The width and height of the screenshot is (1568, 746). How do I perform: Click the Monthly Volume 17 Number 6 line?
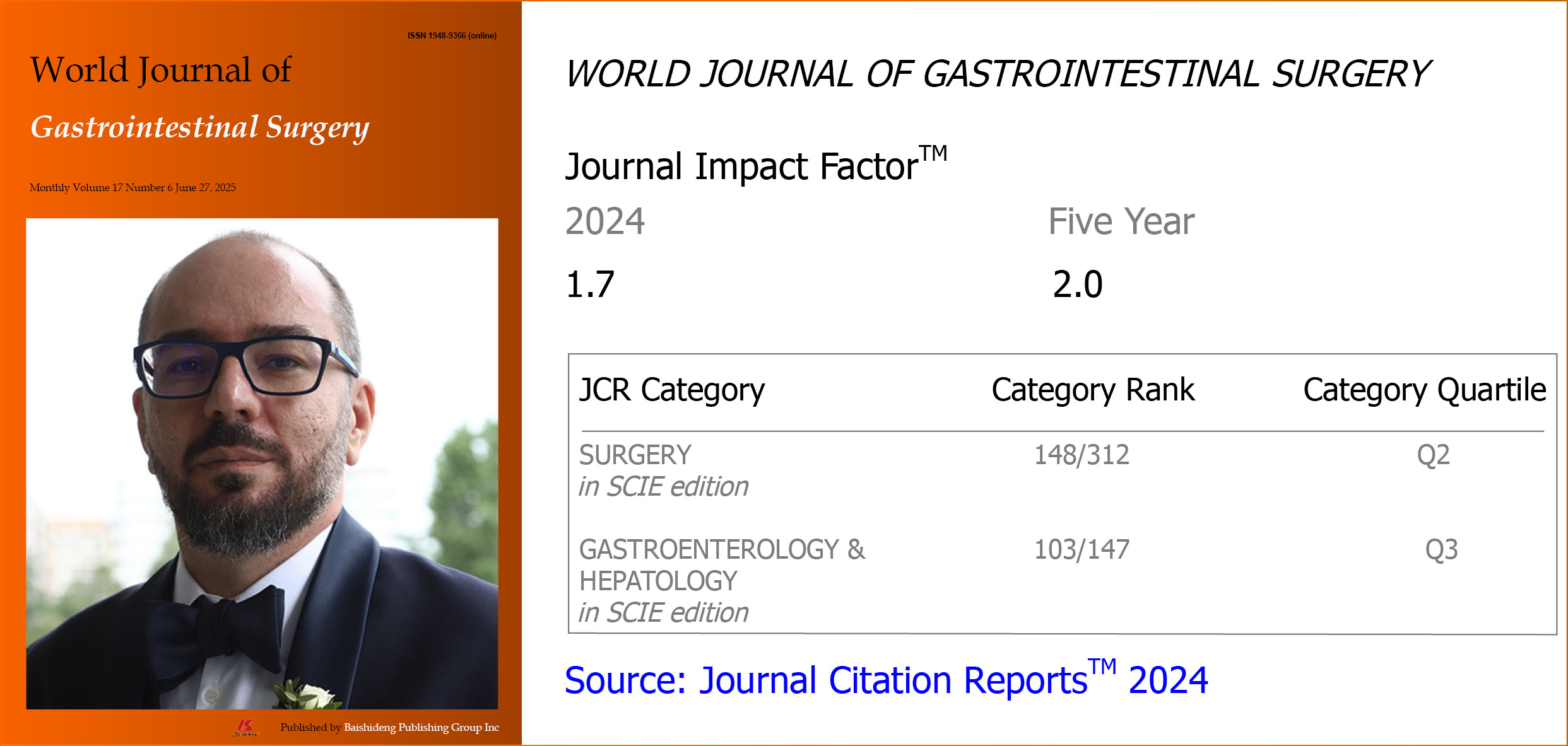pyautogui.click(x=133, y=187)
